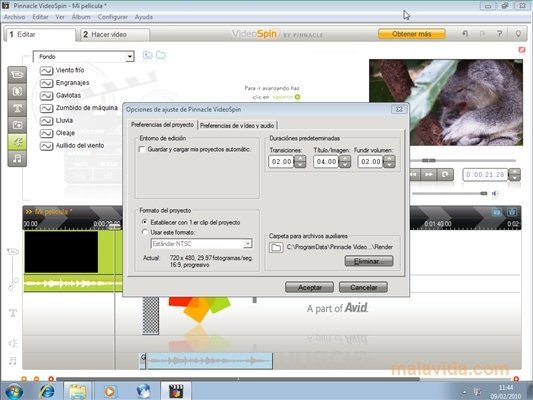
Task: Open the Álbum menu
Action: 81,17
